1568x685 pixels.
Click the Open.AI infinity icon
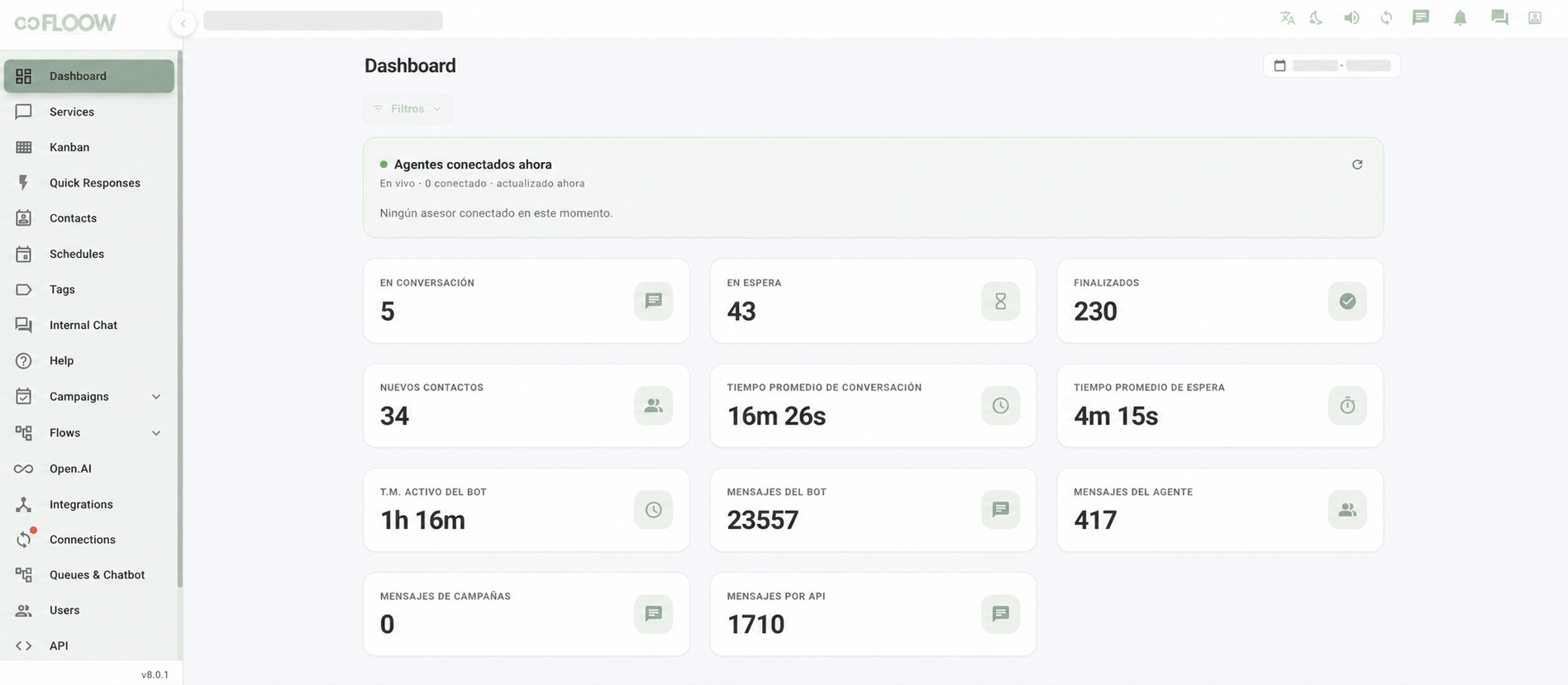(24, 469)
